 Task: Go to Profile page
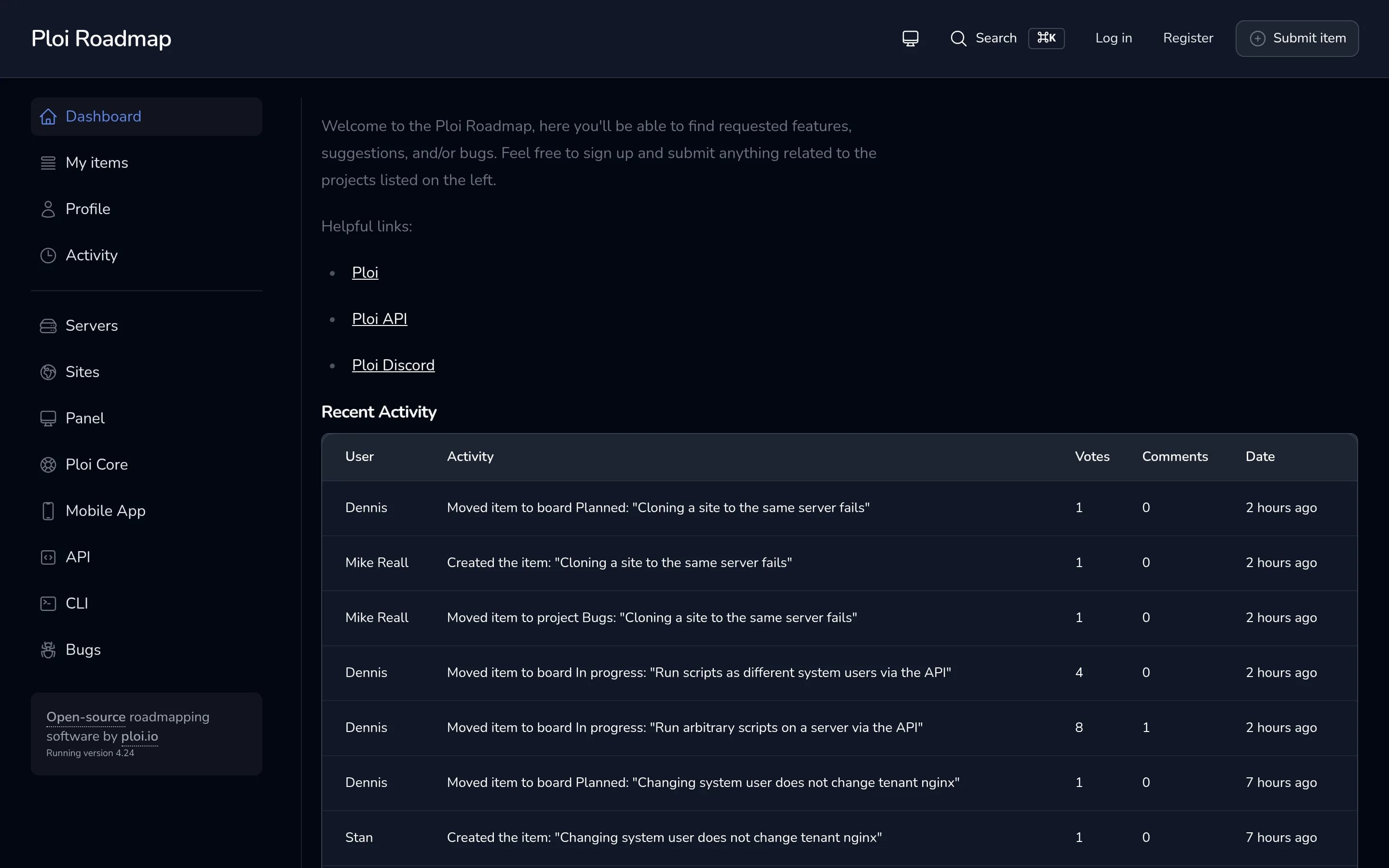146,209
